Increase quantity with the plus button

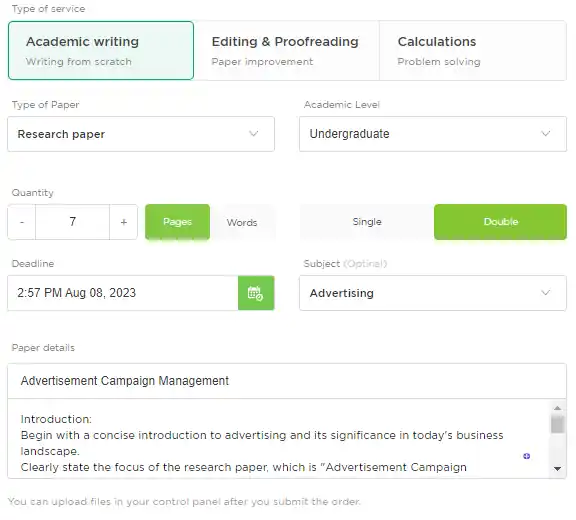click(x=123, y=222)
